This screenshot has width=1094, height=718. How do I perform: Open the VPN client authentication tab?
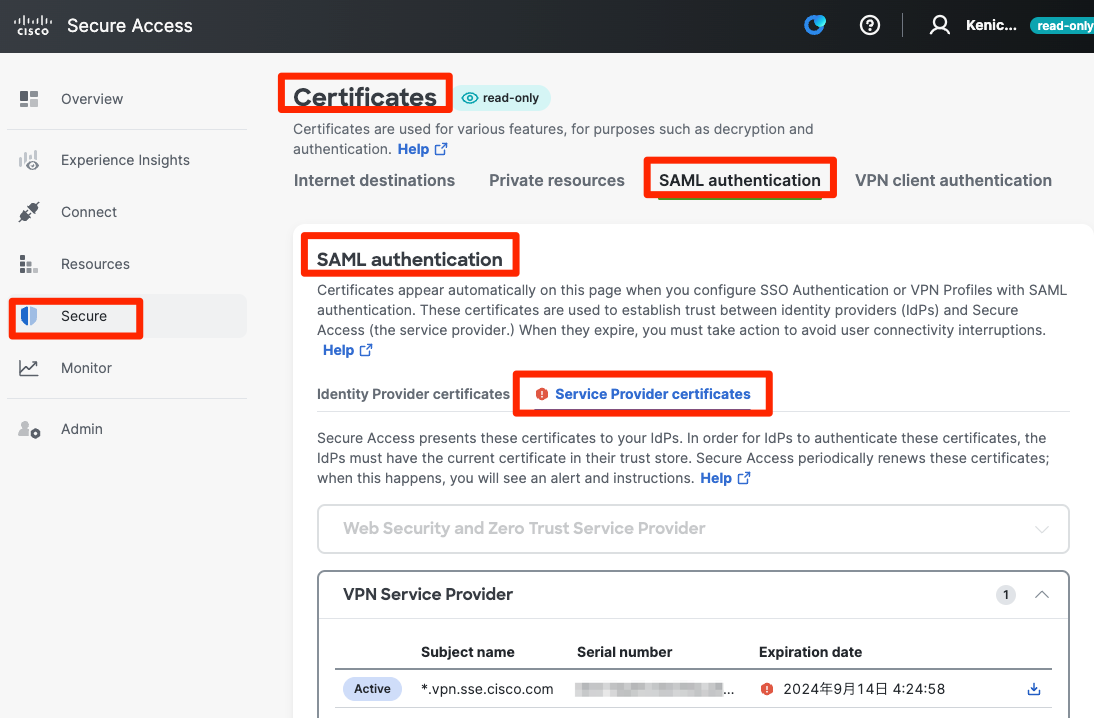click(953, 181)
